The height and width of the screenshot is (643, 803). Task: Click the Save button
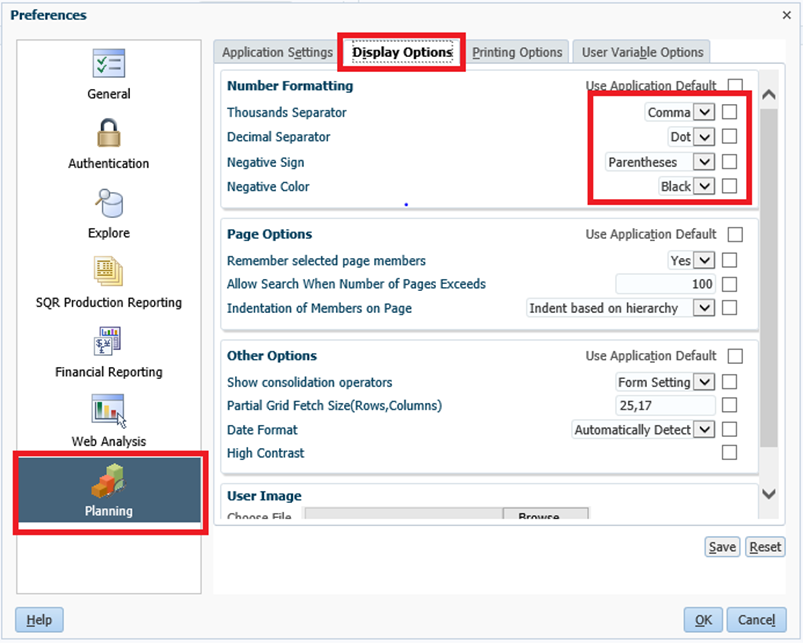(722, 547)
